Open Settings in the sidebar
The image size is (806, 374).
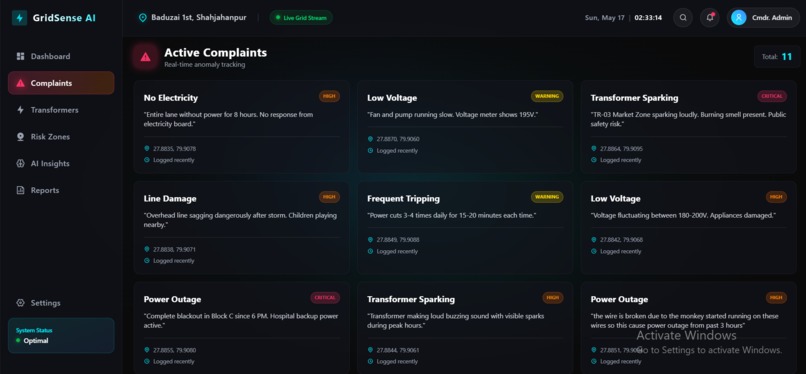tap(61, 303)
